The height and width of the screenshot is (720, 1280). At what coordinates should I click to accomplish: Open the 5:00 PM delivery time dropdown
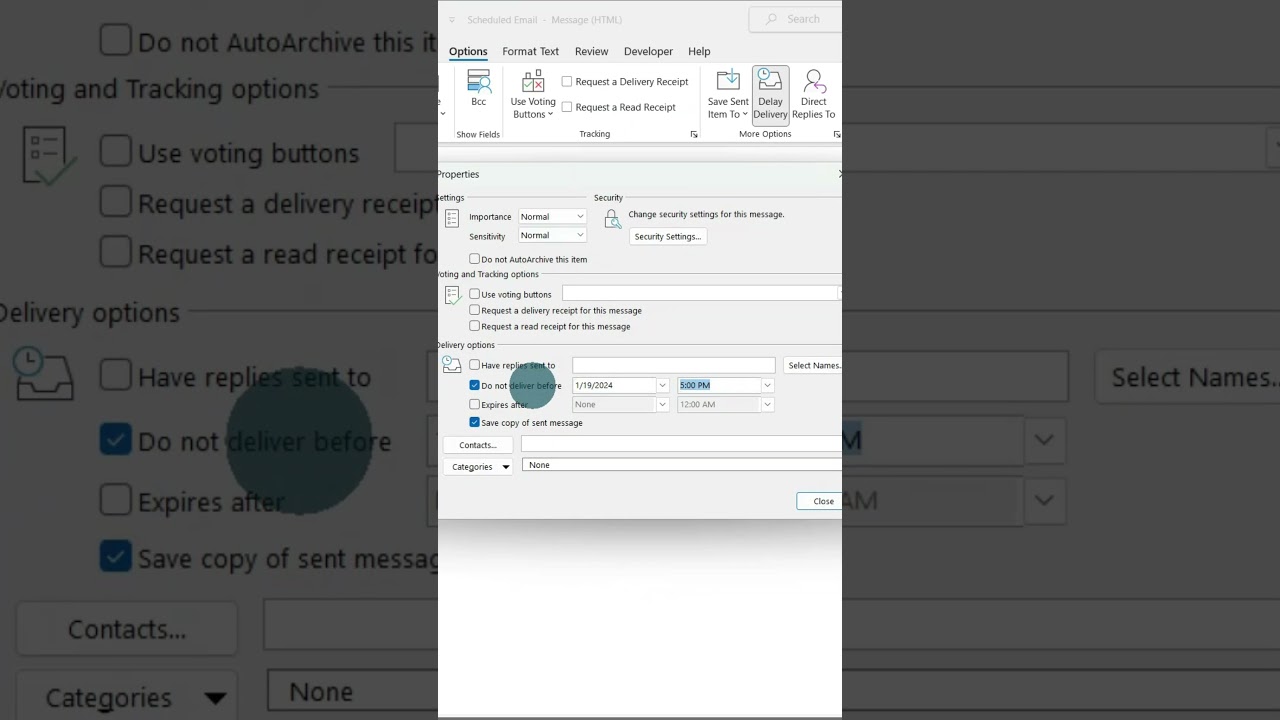(767, 385)
